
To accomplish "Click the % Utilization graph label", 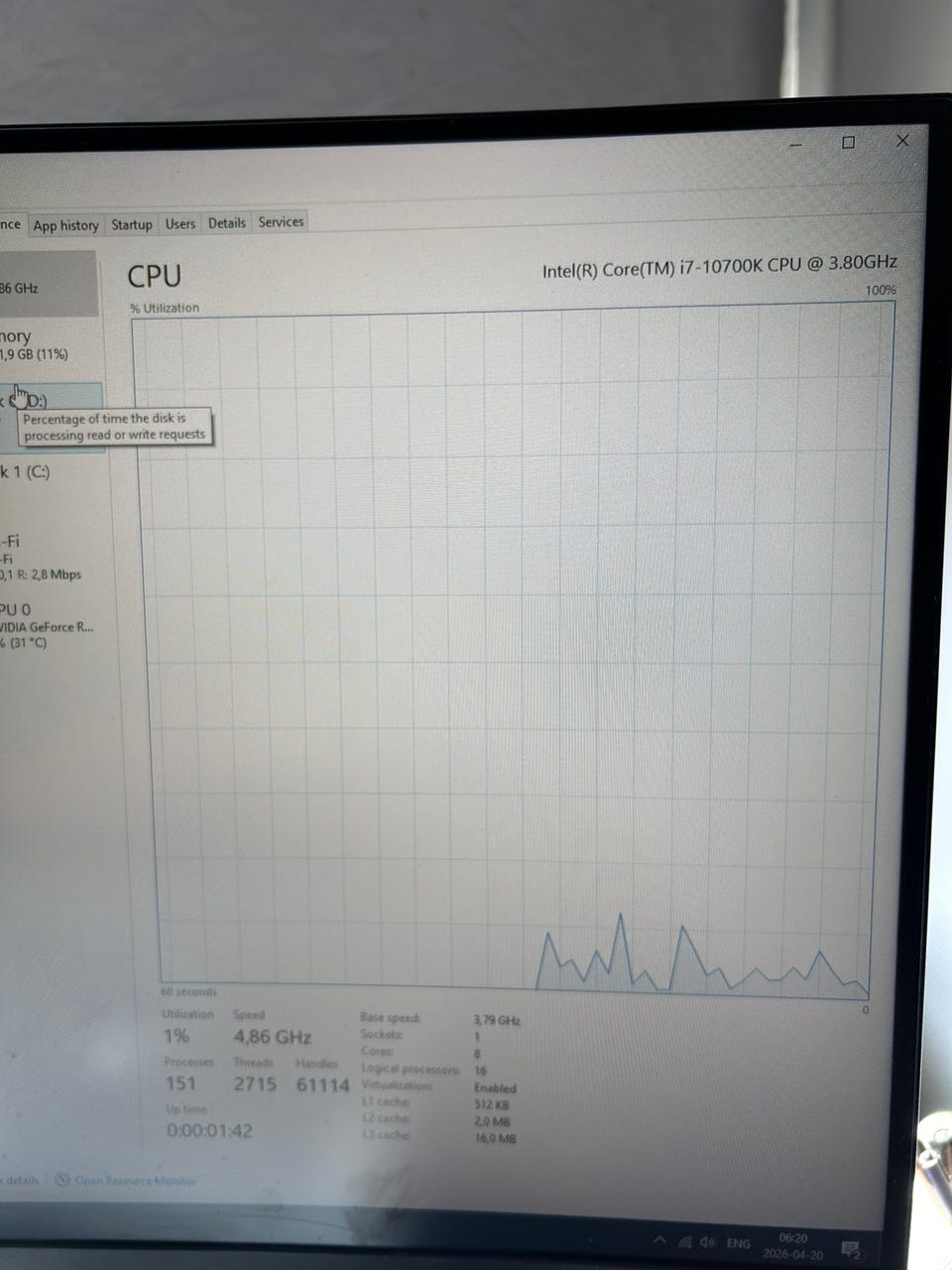I will 165,308.
